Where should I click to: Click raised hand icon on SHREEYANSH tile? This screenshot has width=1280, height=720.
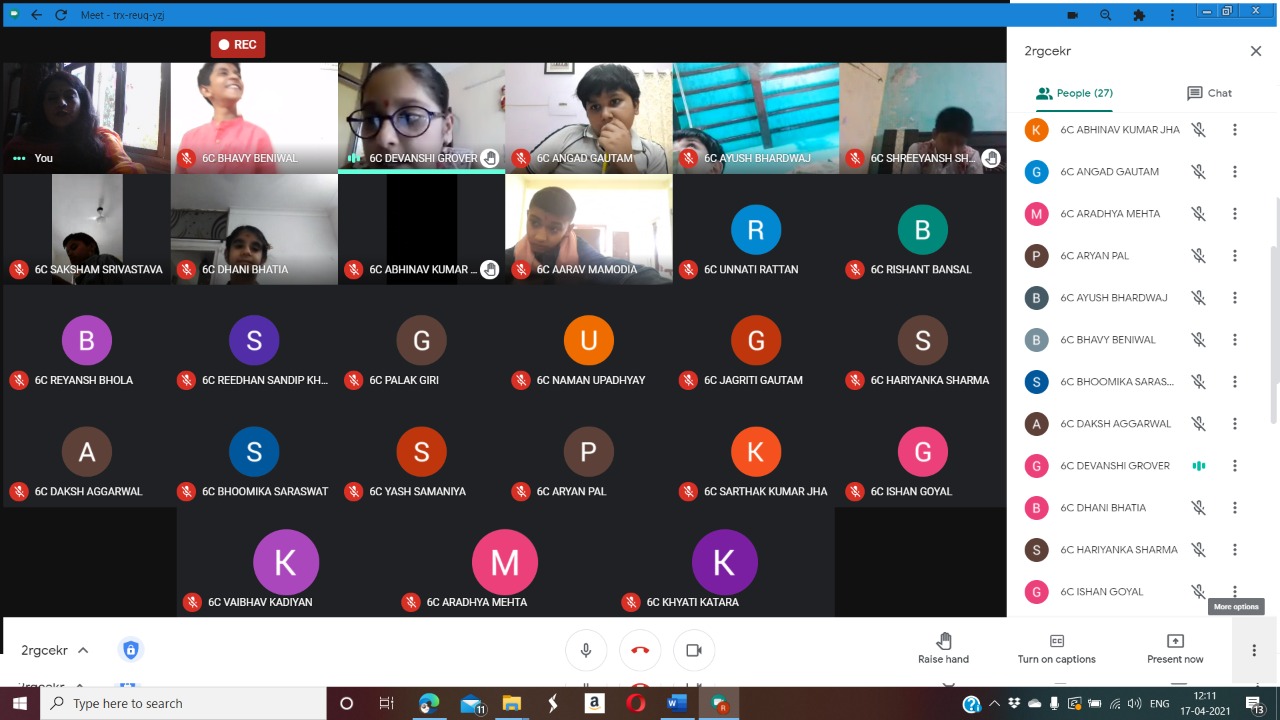[x=990, y=158]
